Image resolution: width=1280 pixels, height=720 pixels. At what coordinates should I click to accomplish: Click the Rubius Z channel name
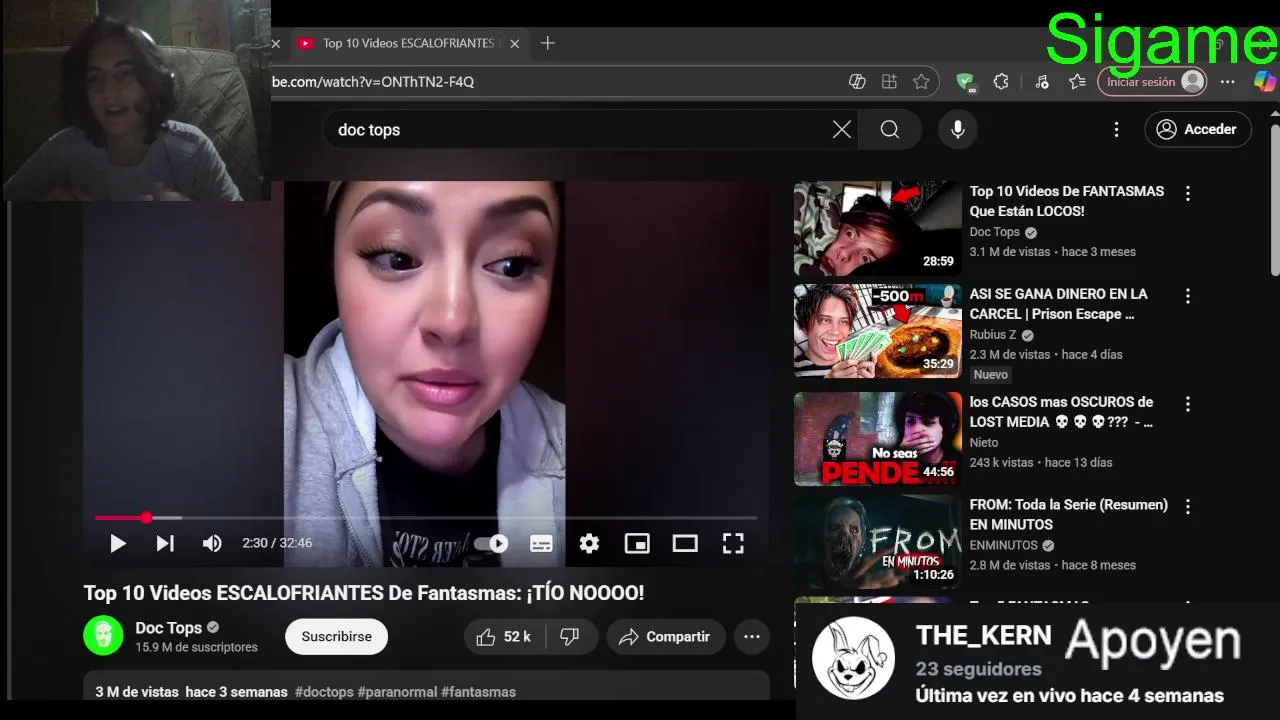(x=992, y=335)
